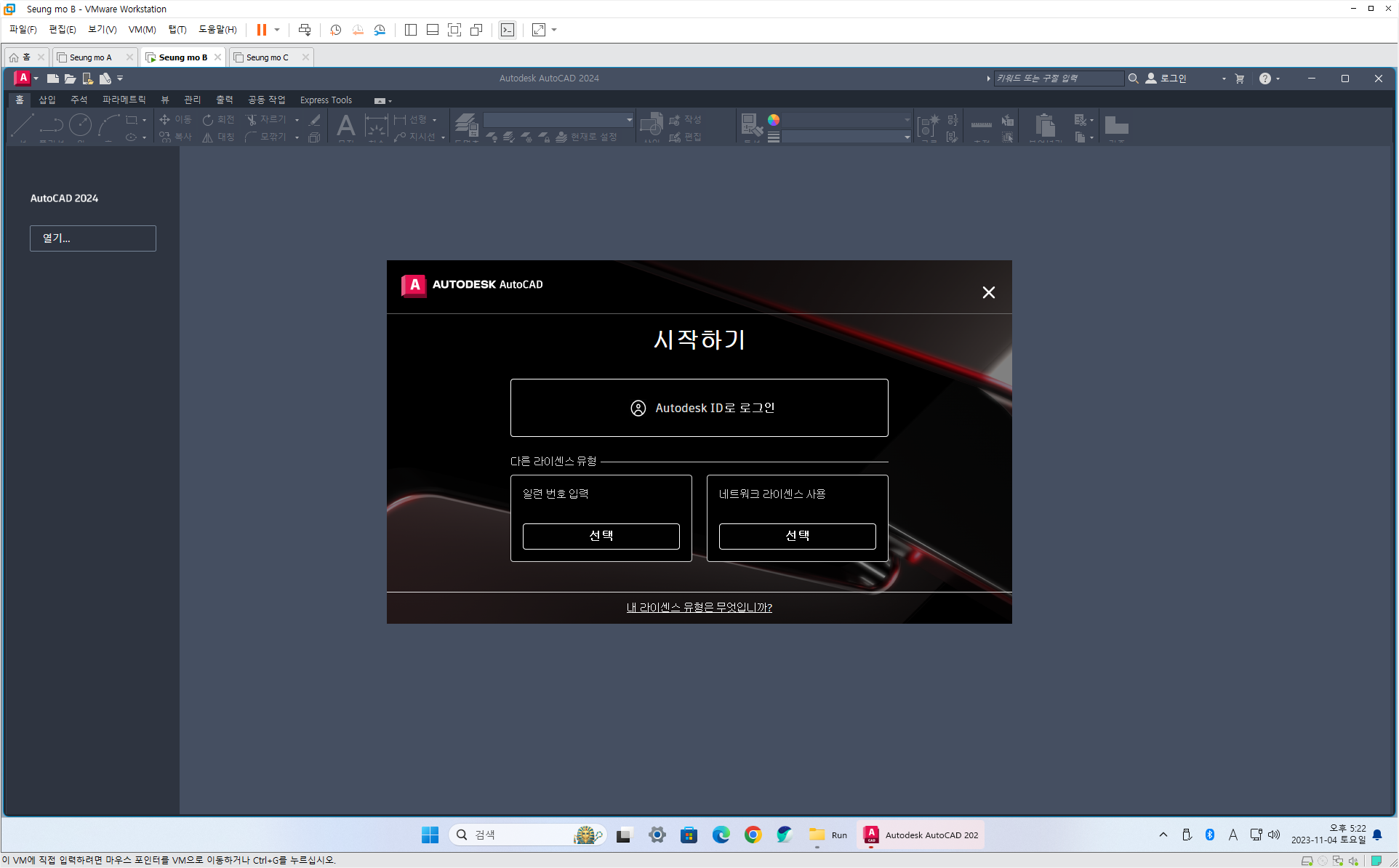Viewport: 1399px width, 868px height.
Task: Open the Autodesk App Store cart icon
Action: (1240, 79)
